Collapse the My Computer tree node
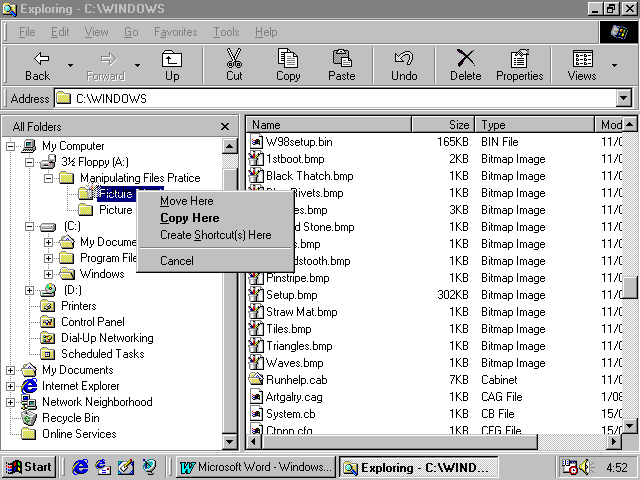640x480 pixels. (11, 146)
